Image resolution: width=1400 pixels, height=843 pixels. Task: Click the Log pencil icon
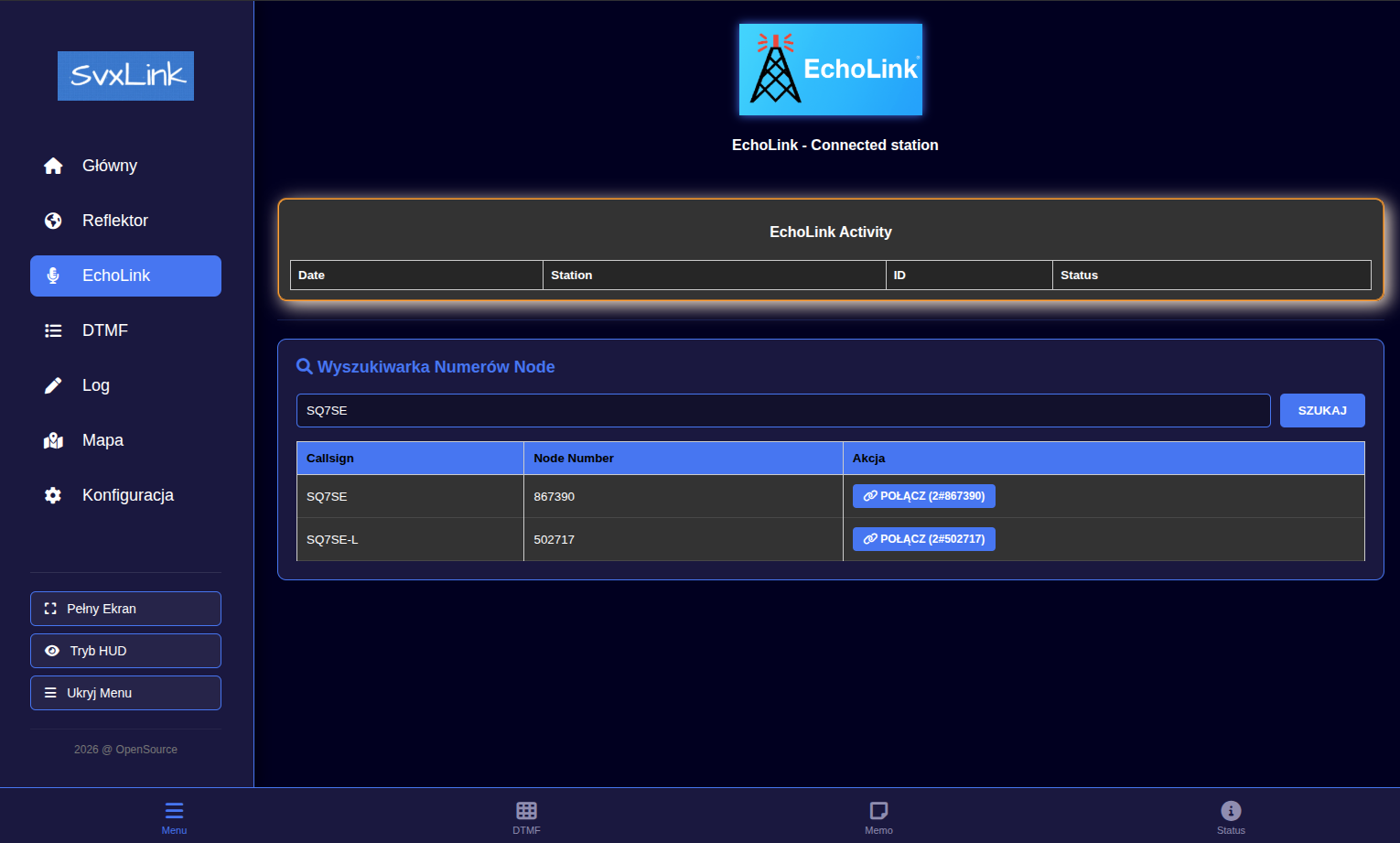pos(53,385)
